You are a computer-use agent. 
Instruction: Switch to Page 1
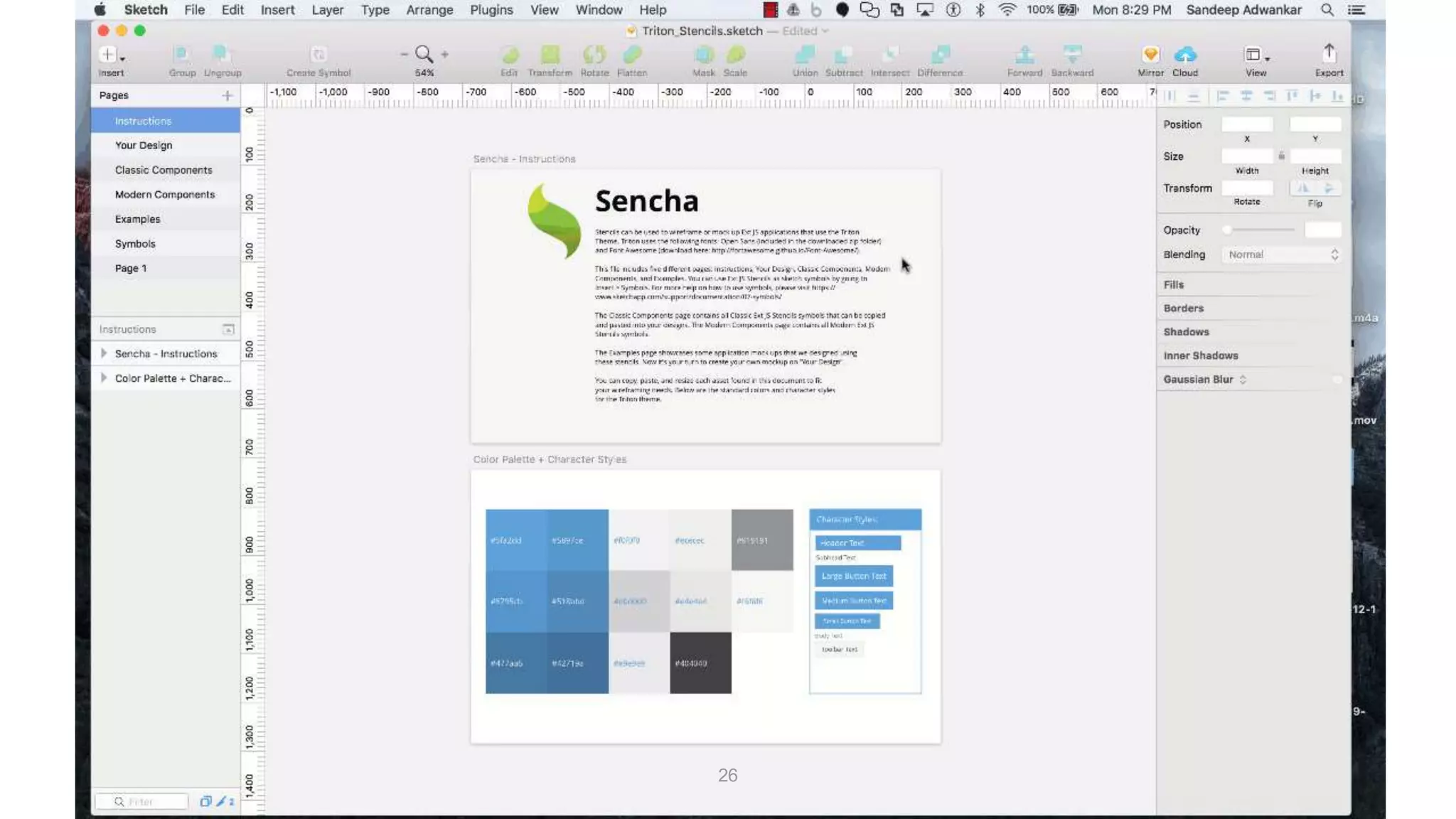coord(166,268)
